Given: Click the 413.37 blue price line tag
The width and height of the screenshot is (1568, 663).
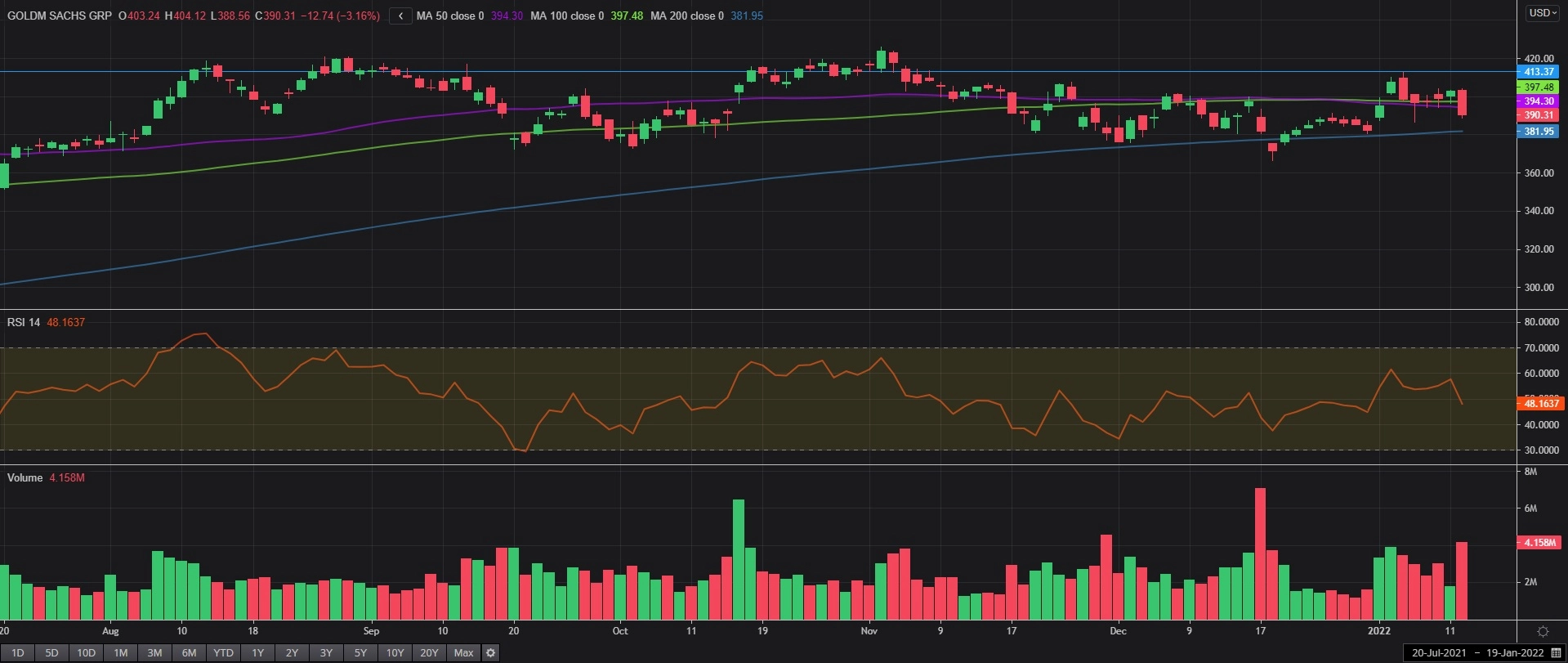Looking at the screenshot, I should pos(1538,72).
